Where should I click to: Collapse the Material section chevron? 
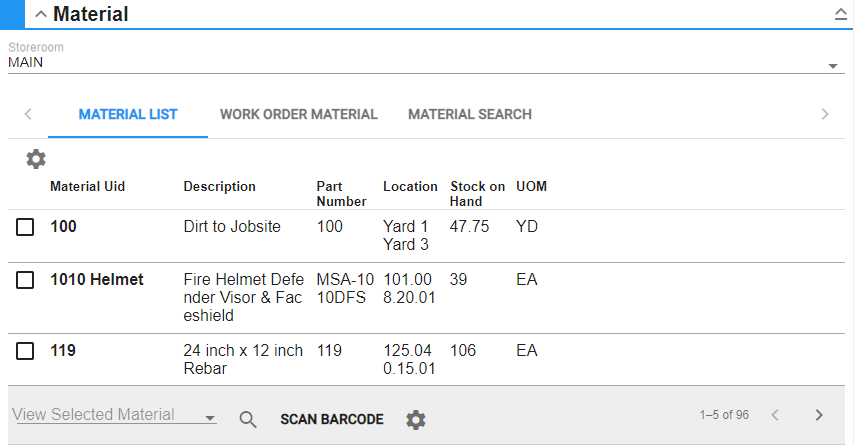pos(40,14)
